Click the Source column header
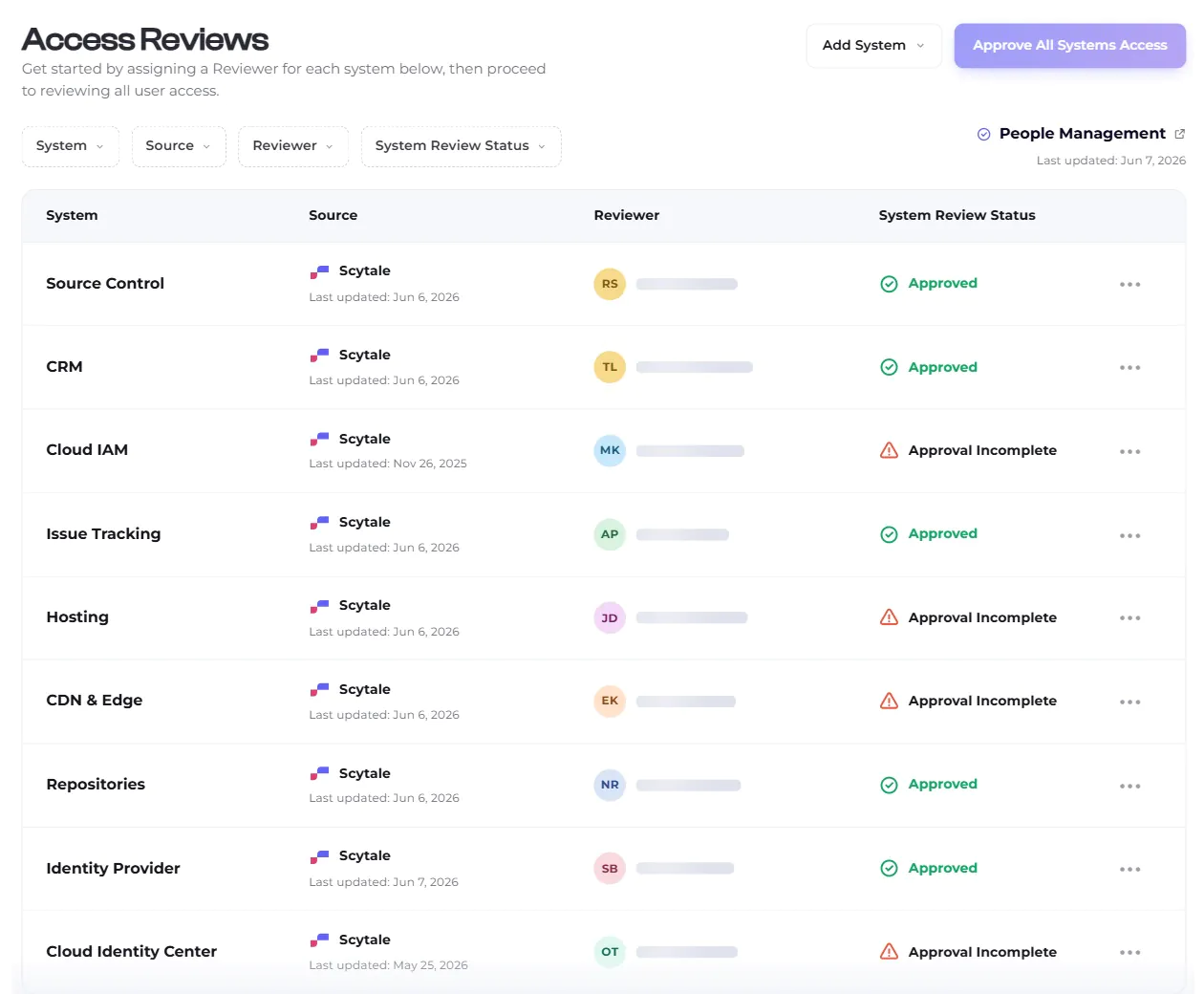 [333, 215]
